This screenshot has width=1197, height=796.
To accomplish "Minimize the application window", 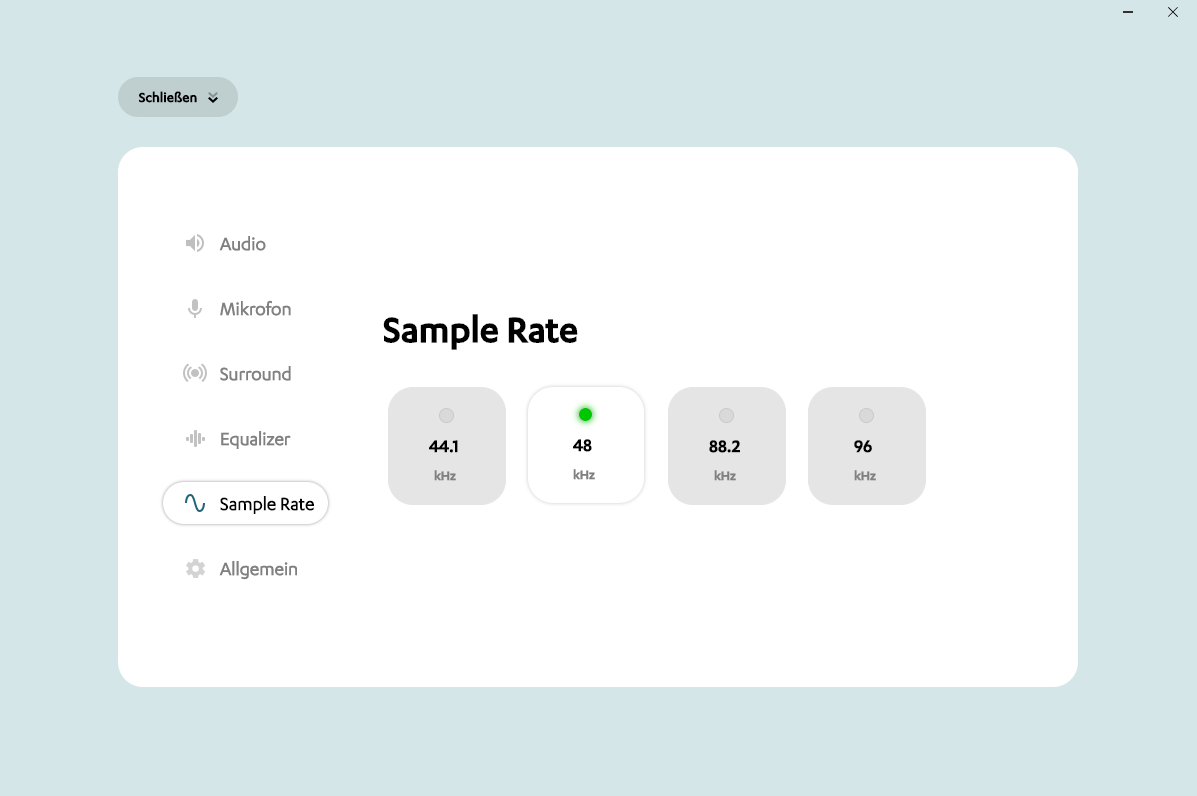I will 1128,12.
